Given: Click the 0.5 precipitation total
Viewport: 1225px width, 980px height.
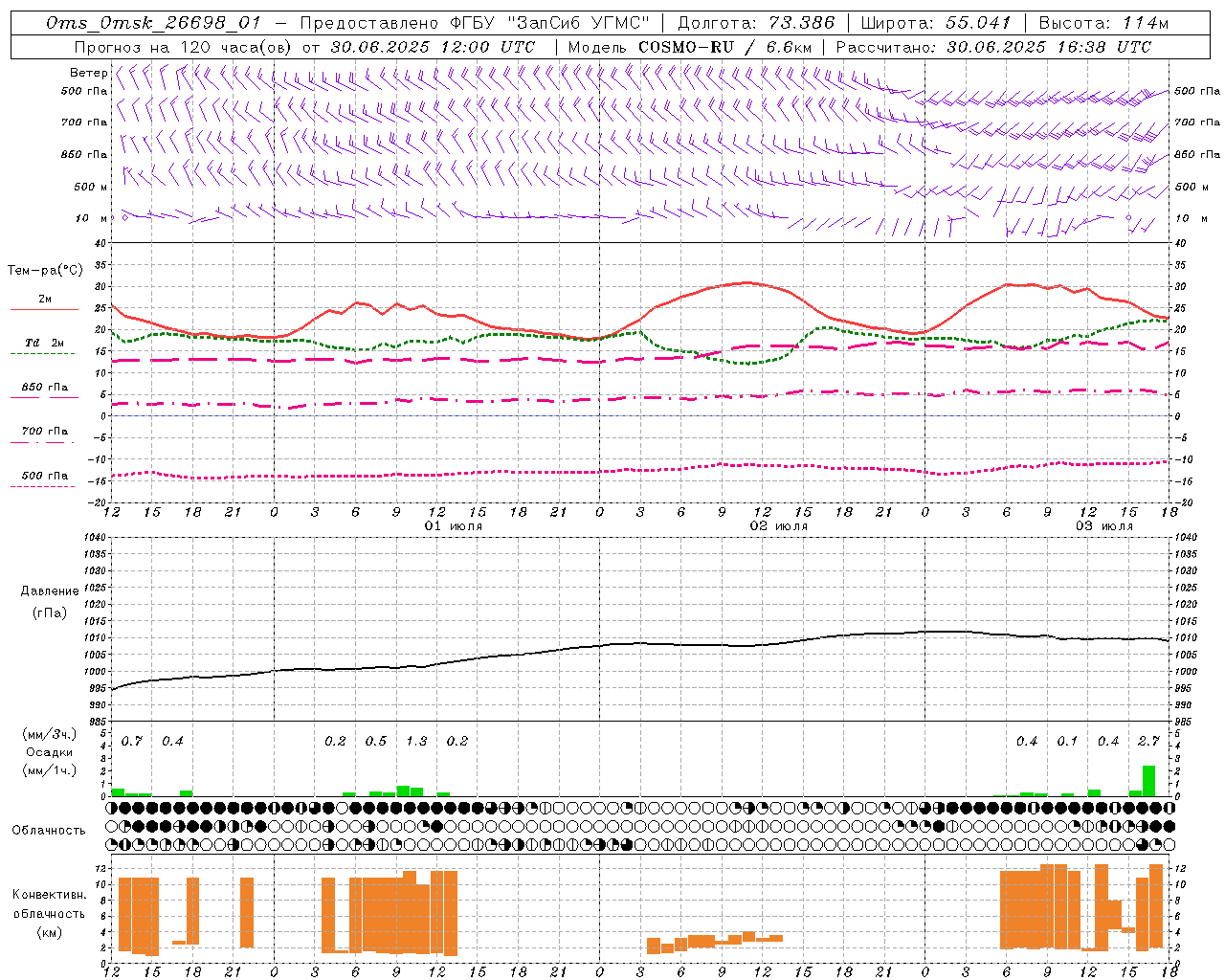Looking at the screenshot, I should [376, 741].
